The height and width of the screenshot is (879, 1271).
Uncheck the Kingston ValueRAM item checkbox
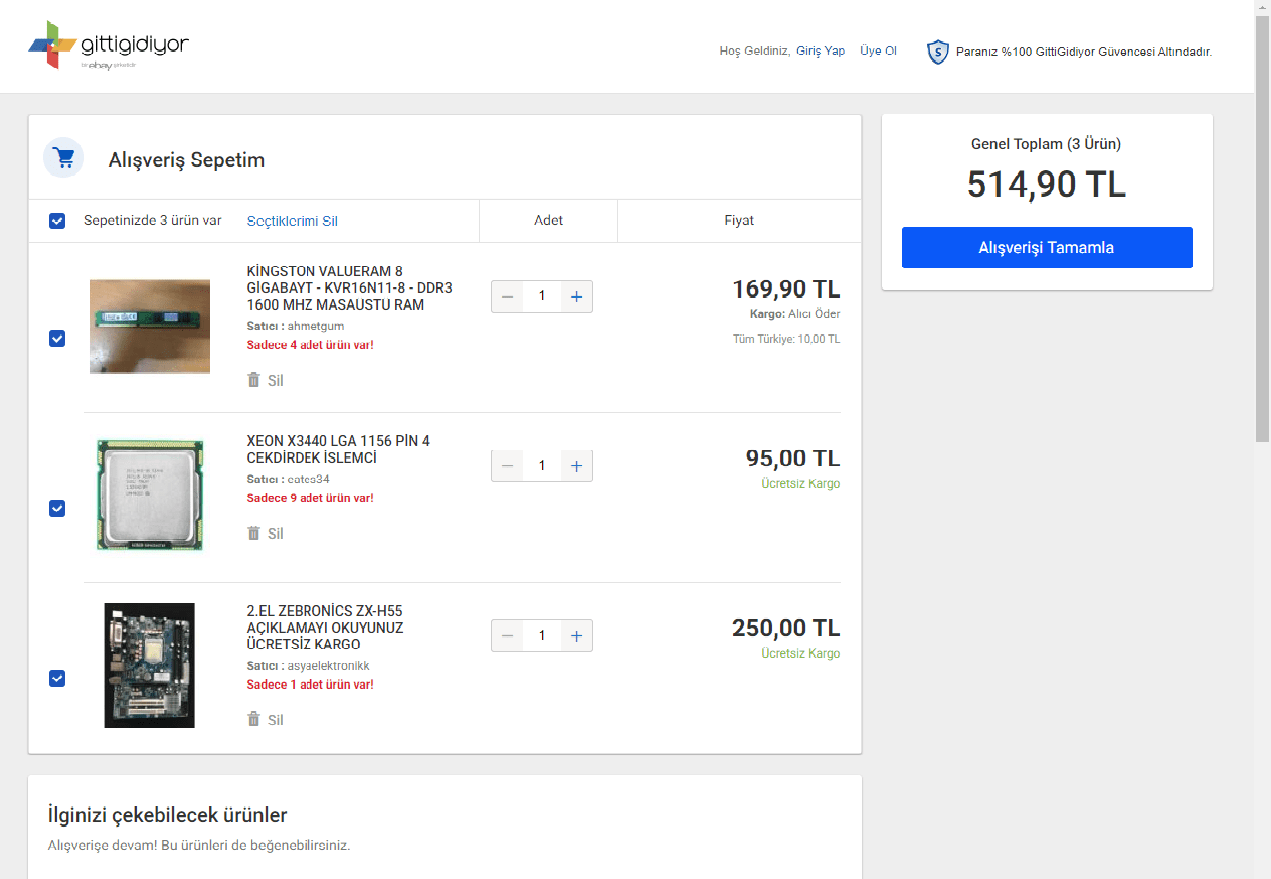pos(57,339)
